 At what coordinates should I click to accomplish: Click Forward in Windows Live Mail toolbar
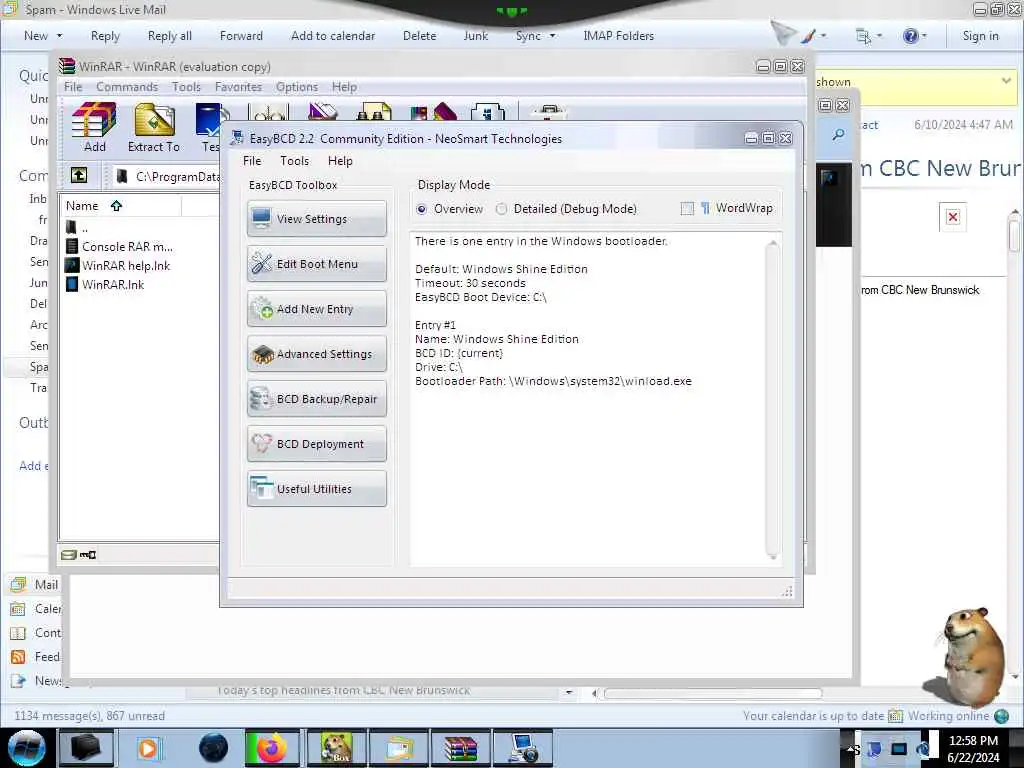click(241, 36)
